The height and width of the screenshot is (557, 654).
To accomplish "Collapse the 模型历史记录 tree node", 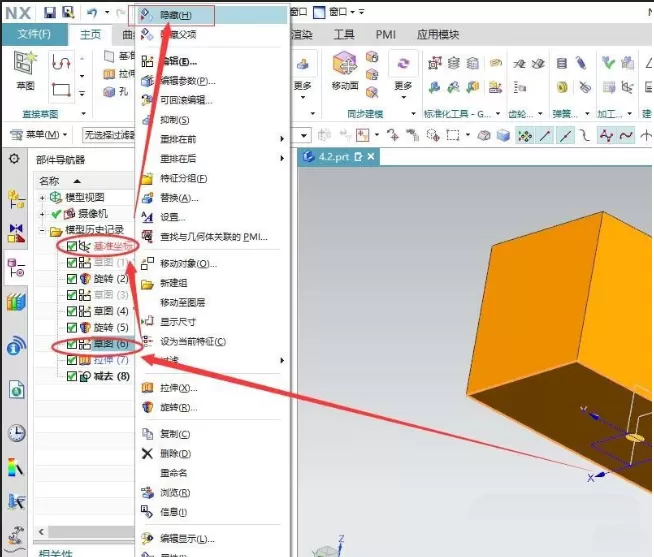I will click(x=42, y=230).
